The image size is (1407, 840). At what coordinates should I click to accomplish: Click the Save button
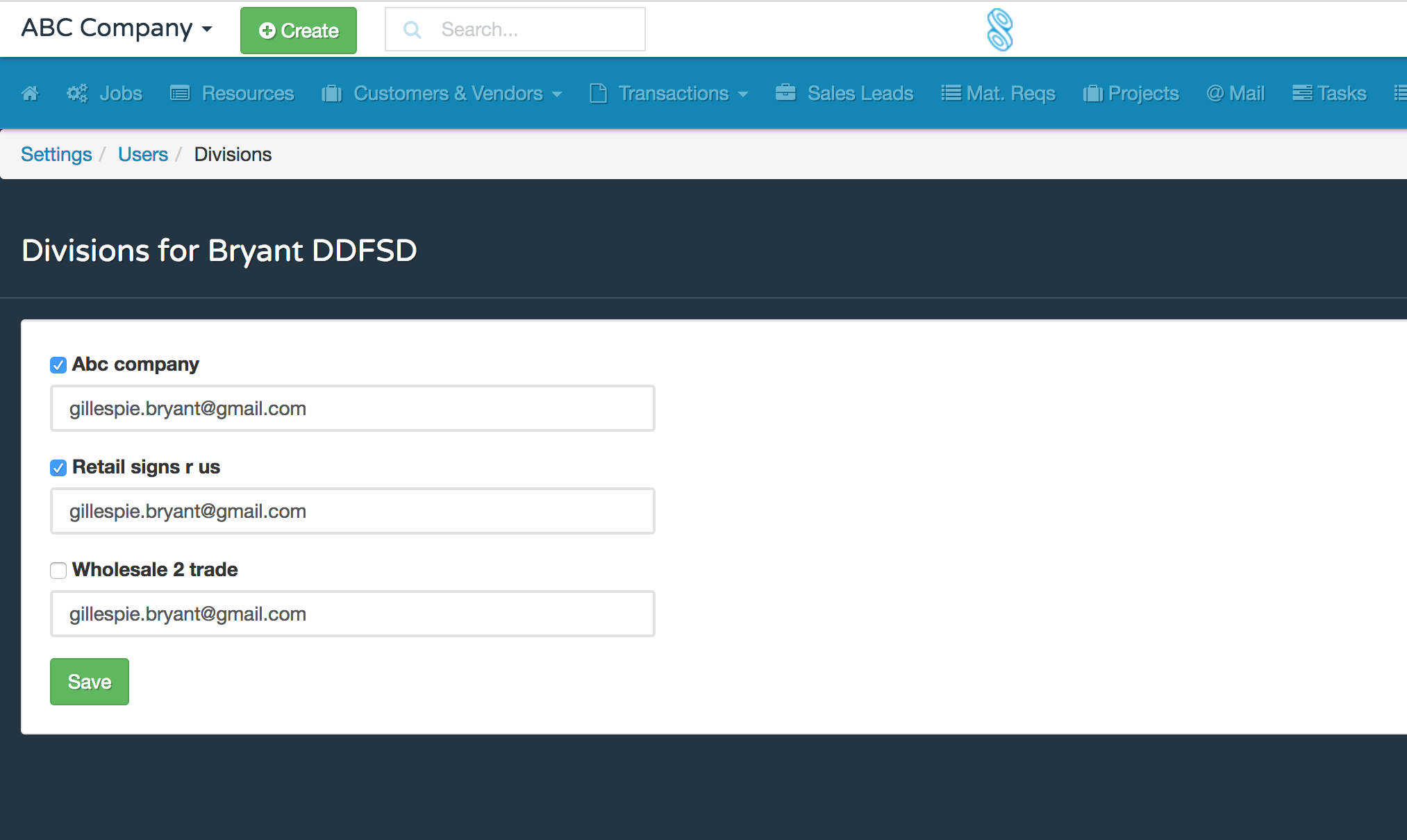tap(90, 682)
